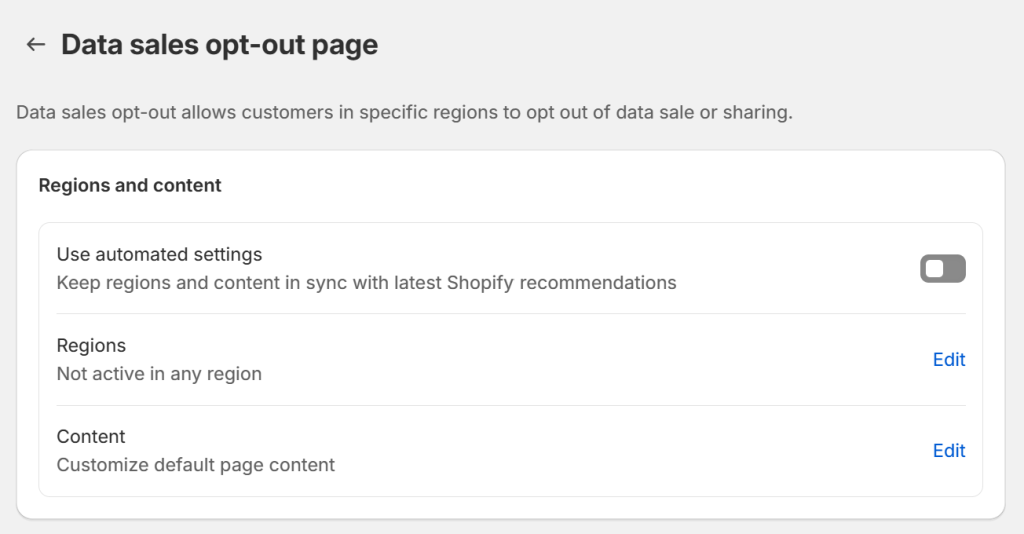Click the Edit link for Regions

[x=948, y=360]
